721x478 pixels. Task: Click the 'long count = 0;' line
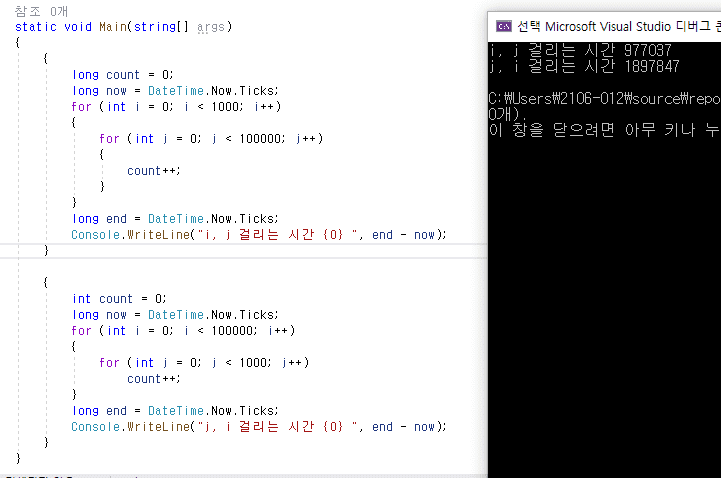(x=122, y=75)
